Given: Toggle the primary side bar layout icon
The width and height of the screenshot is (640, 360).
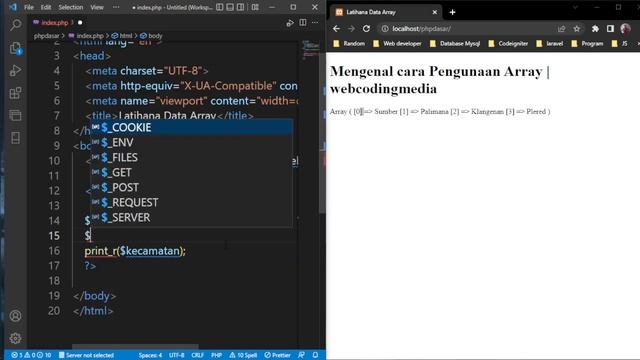Looking at the screenshot, I should [x=220, y=7].
